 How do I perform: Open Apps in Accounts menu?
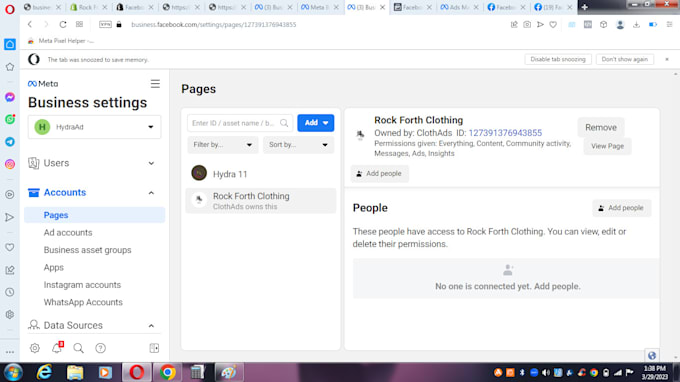click(x=54, y=268)
